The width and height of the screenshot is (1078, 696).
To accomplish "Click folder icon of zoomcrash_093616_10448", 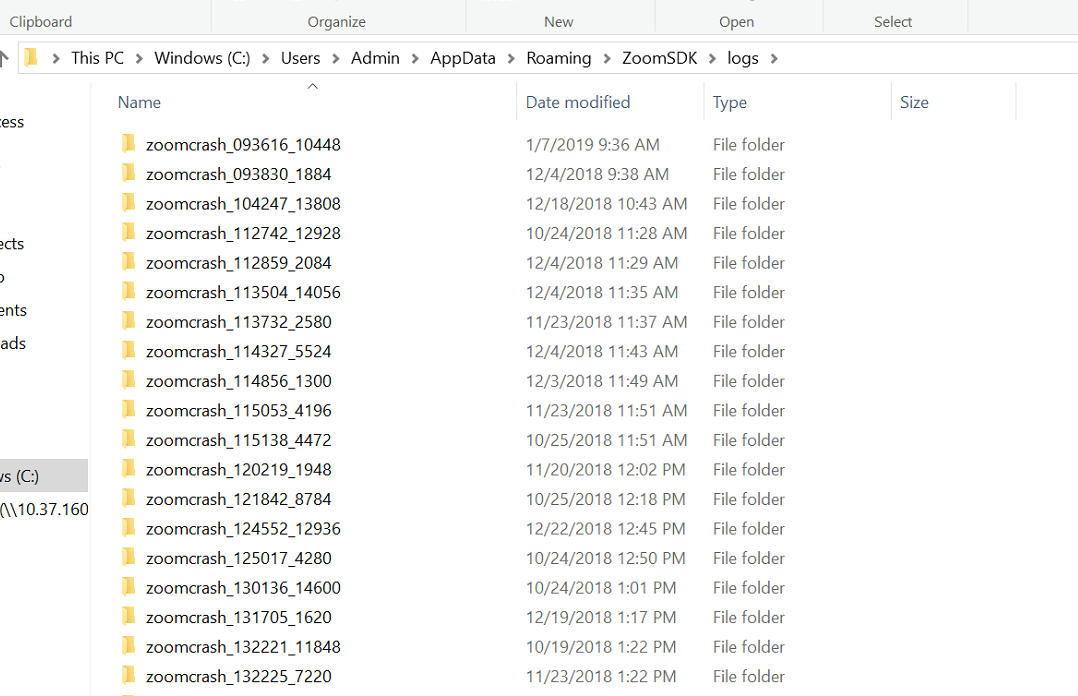I will coord(129,144).
